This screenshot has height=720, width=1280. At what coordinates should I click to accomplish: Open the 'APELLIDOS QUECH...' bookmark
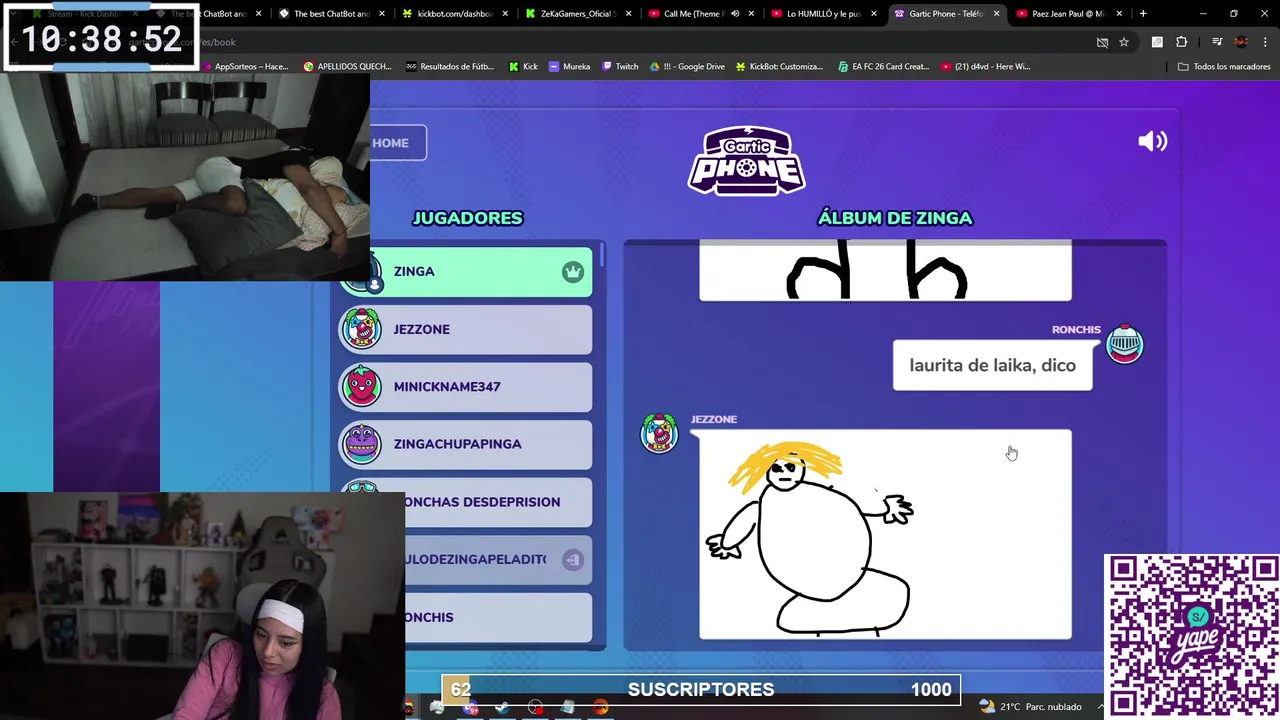click(x=347, y=66)
